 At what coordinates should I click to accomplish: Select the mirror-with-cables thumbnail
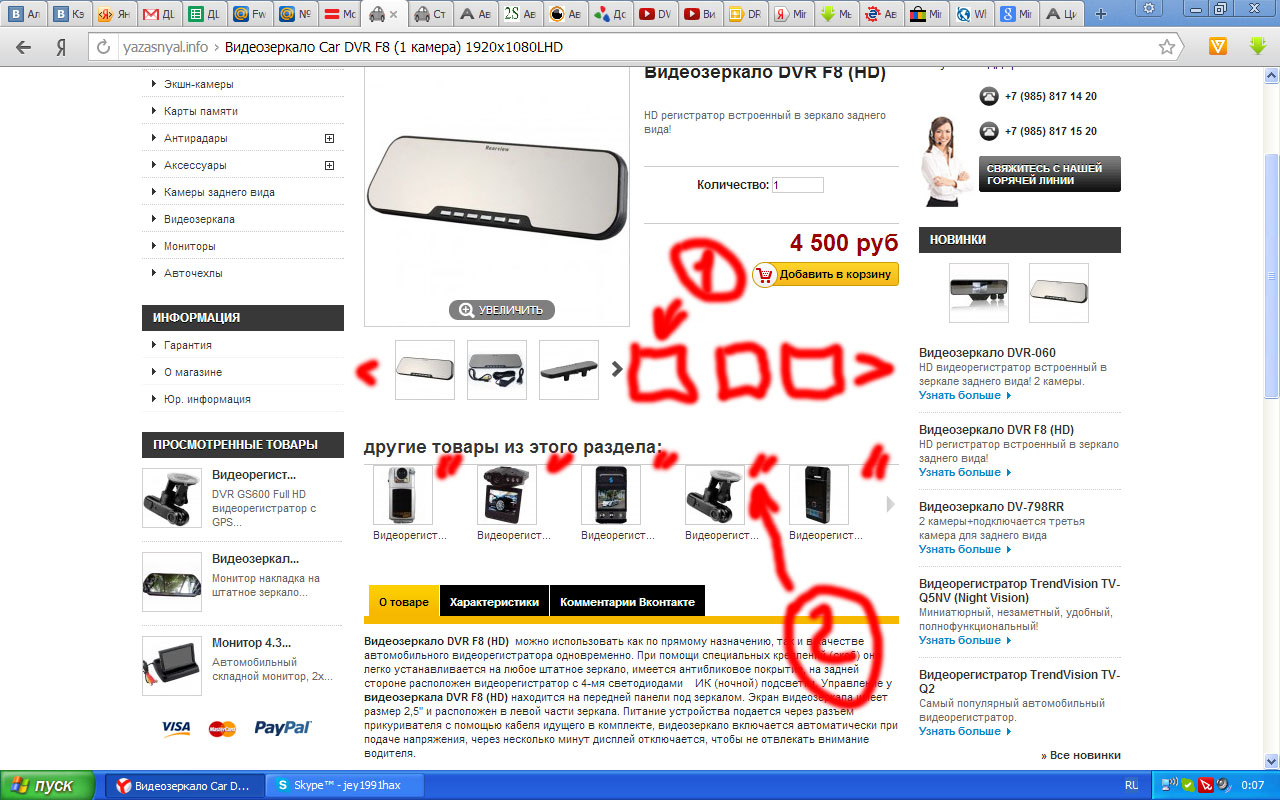click(497, 370)
